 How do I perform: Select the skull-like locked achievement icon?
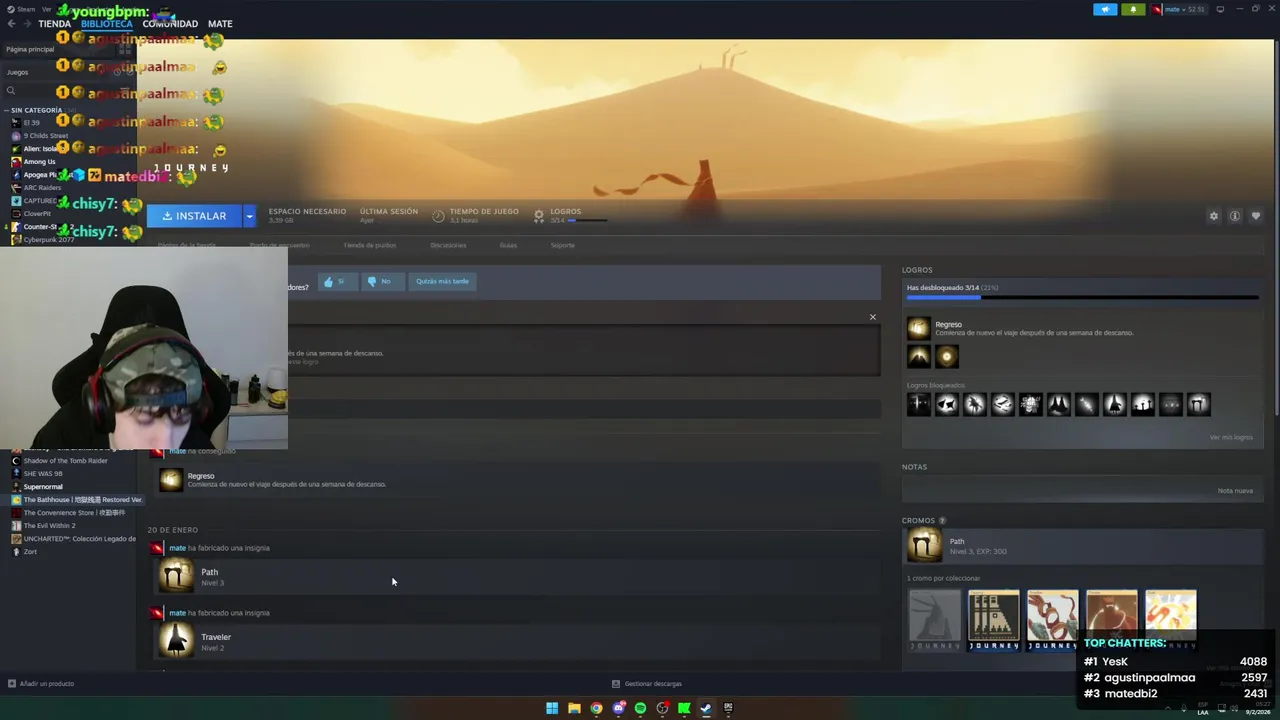click(1030, 404)
